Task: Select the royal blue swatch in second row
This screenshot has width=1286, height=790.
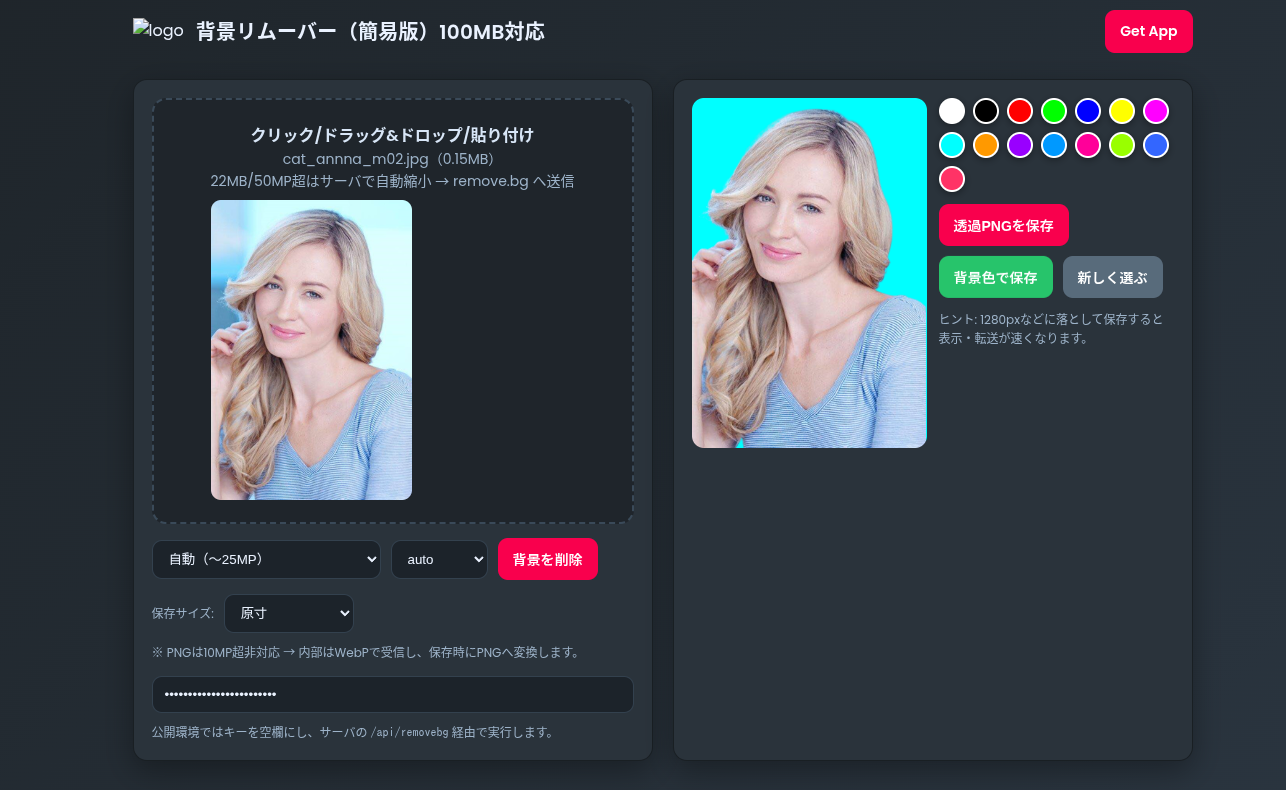Action: tap(1156, 145)
